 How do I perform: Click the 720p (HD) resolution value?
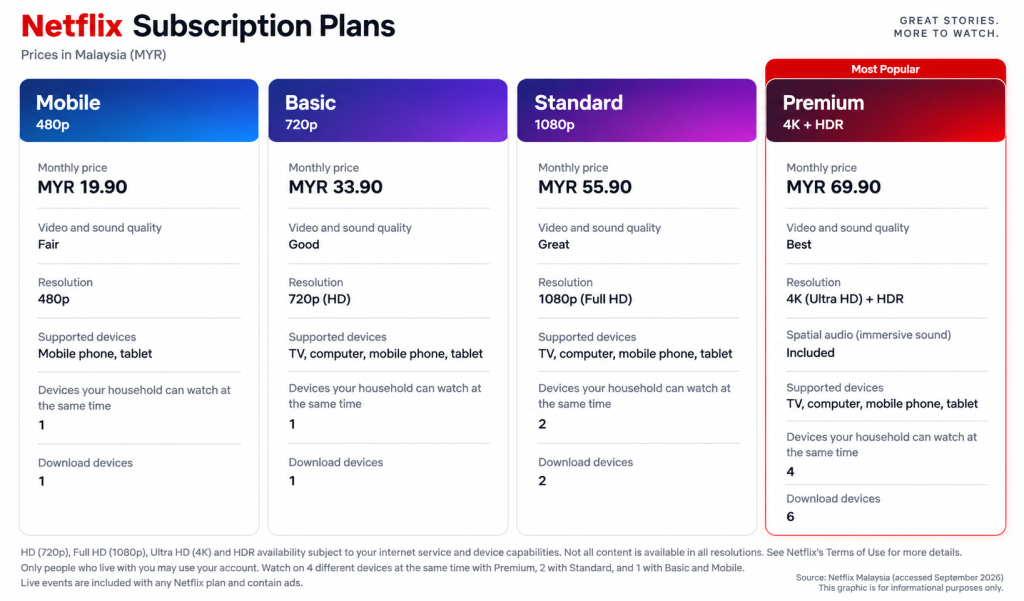coord(319,299)
